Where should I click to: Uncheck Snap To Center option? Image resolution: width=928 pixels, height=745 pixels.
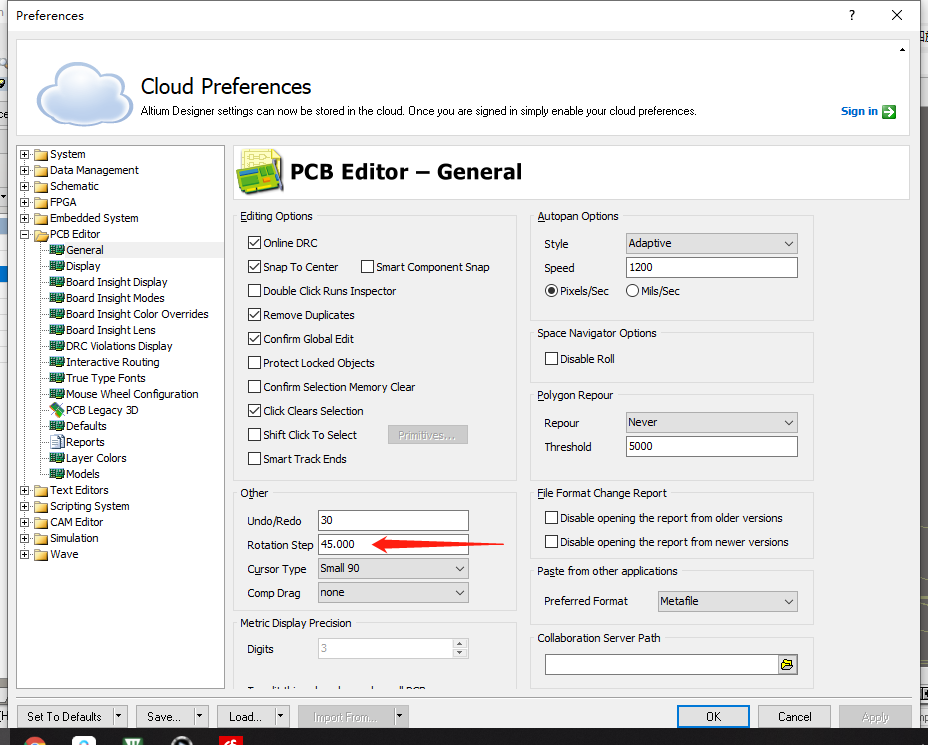point(254,267)
